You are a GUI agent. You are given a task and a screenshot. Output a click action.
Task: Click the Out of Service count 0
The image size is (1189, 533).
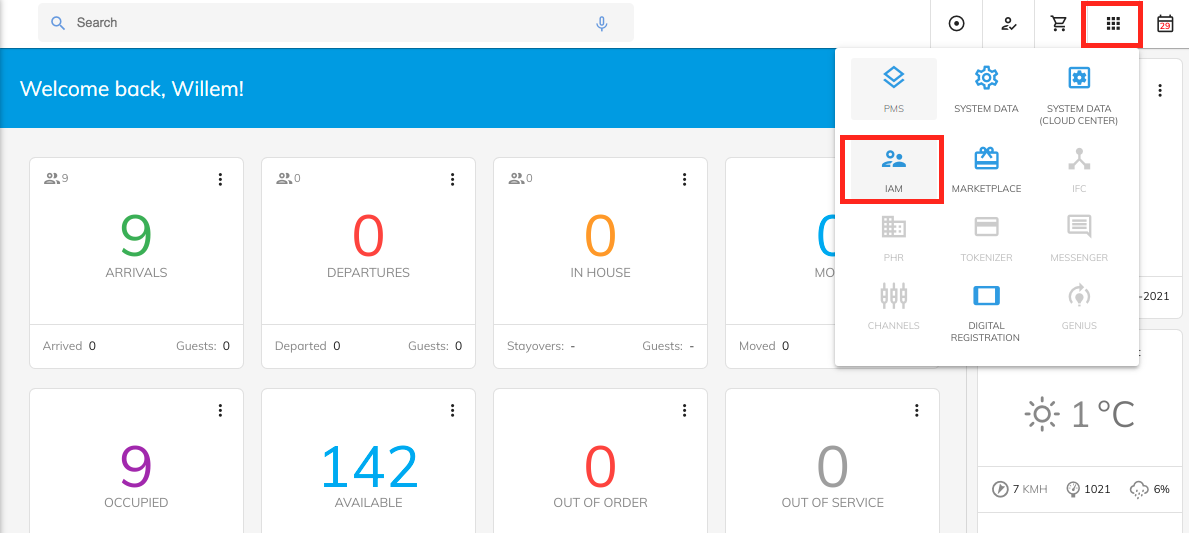tap(833, 466)
